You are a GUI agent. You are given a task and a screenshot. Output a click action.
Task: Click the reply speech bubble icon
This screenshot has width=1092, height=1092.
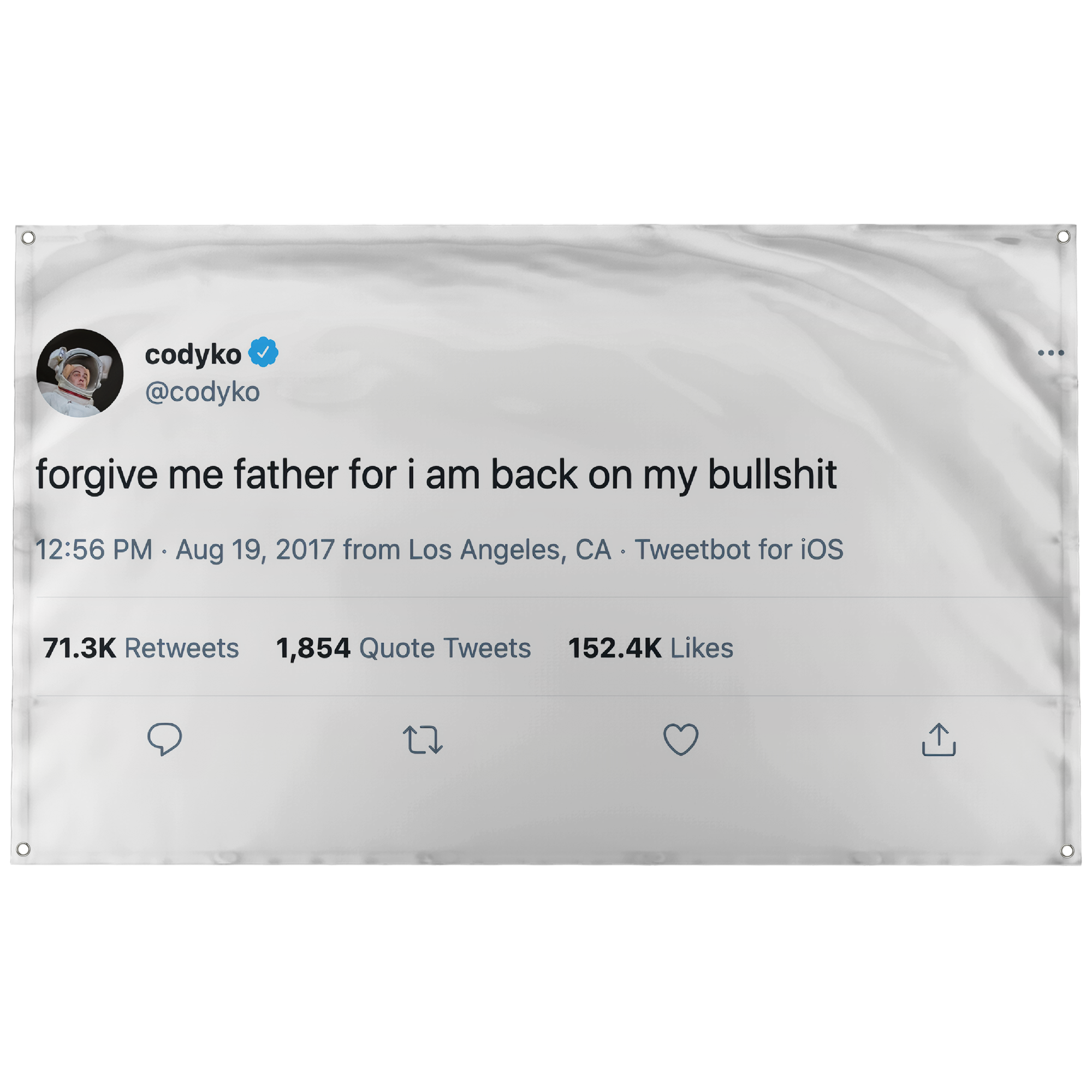[x=164, y=739]
